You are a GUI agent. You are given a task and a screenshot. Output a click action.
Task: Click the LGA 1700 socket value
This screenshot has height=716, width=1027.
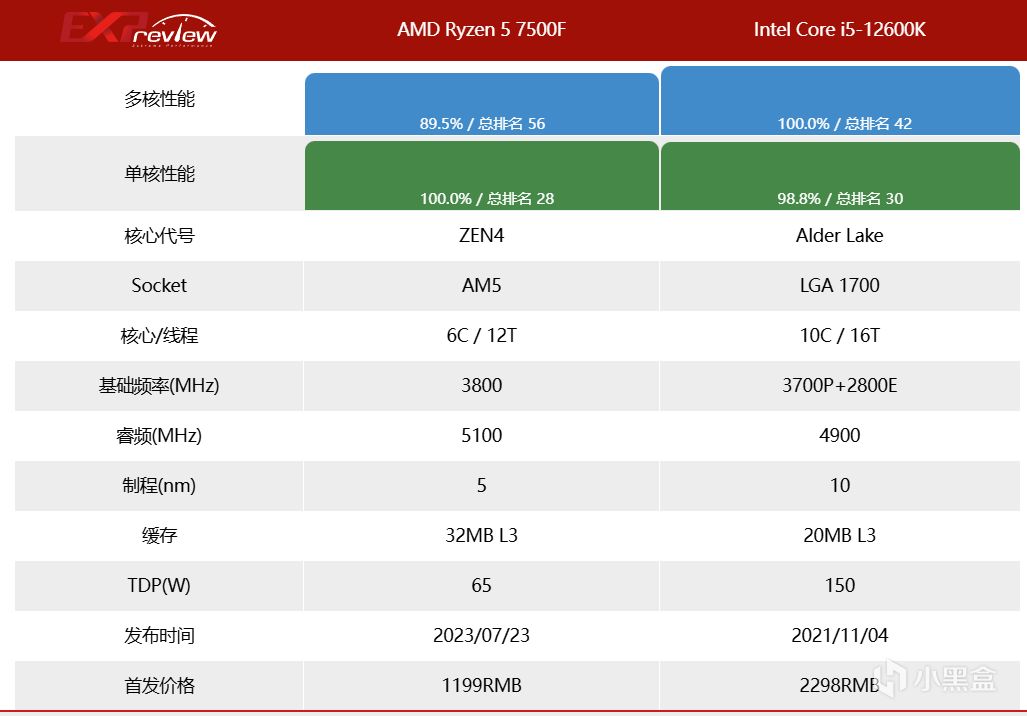840,286
